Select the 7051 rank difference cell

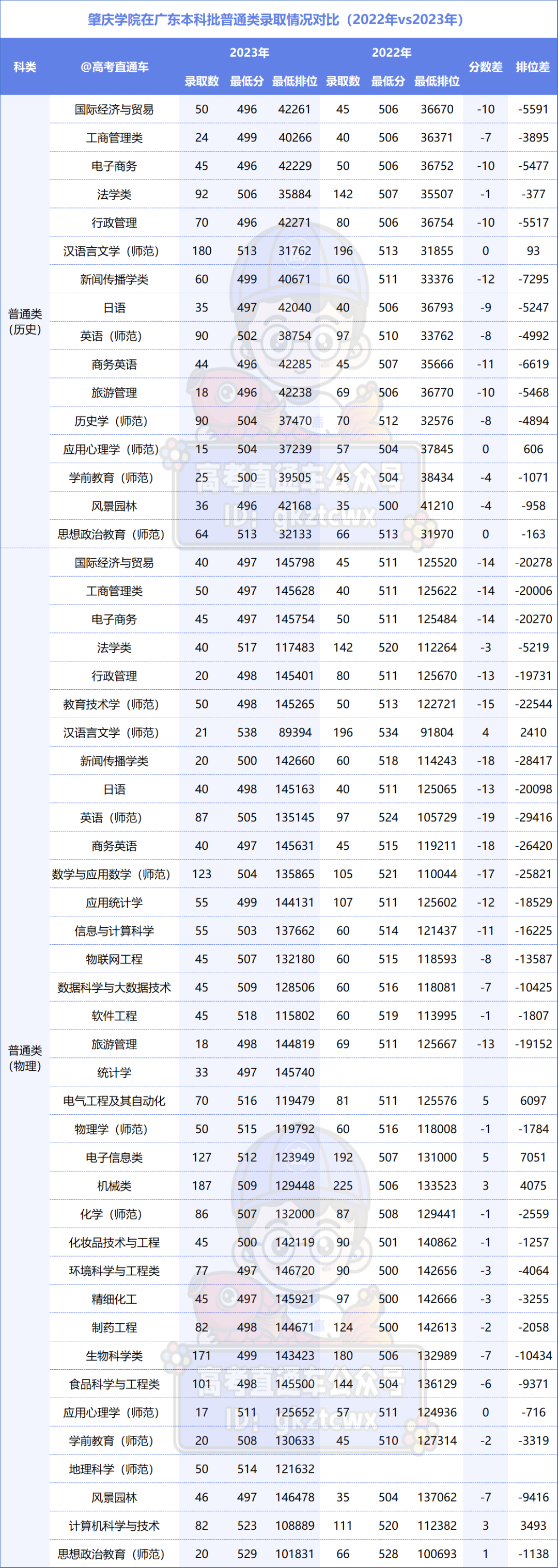click(533, 1157)
